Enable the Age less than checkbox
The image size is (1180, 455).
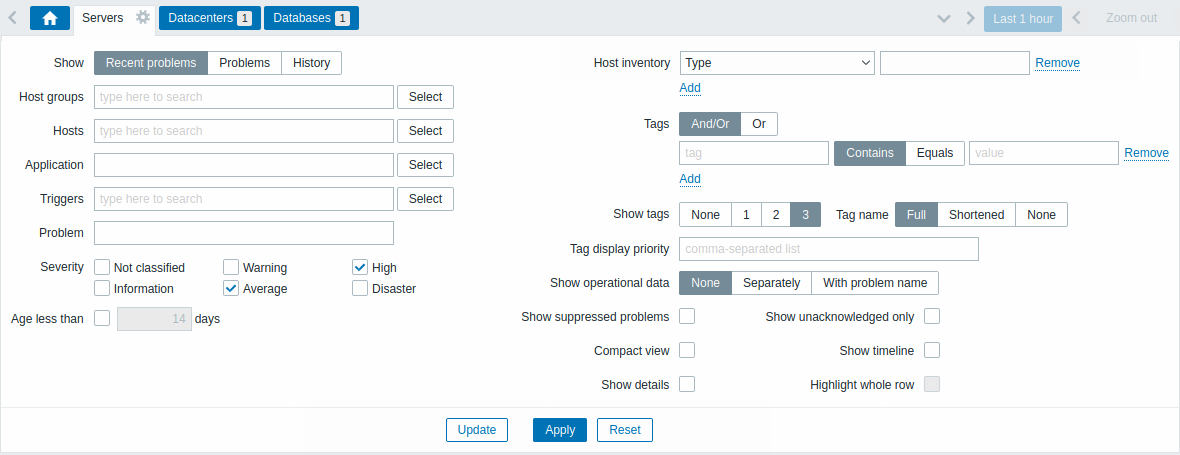[x=102, y=318]
